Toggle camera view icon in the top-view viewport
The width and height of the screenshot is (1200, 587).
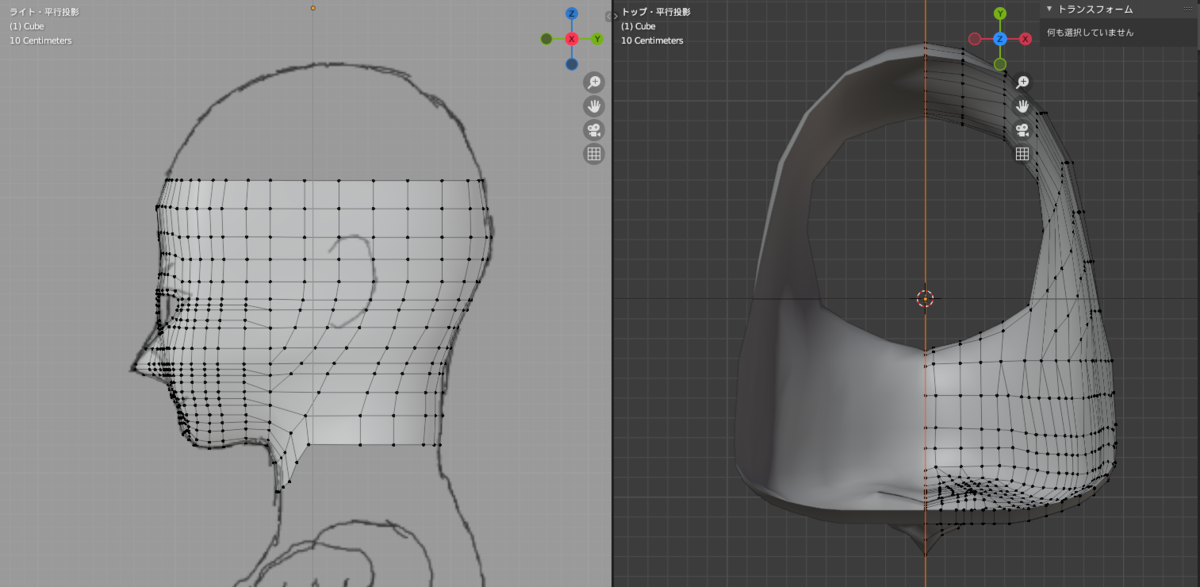1022,130
